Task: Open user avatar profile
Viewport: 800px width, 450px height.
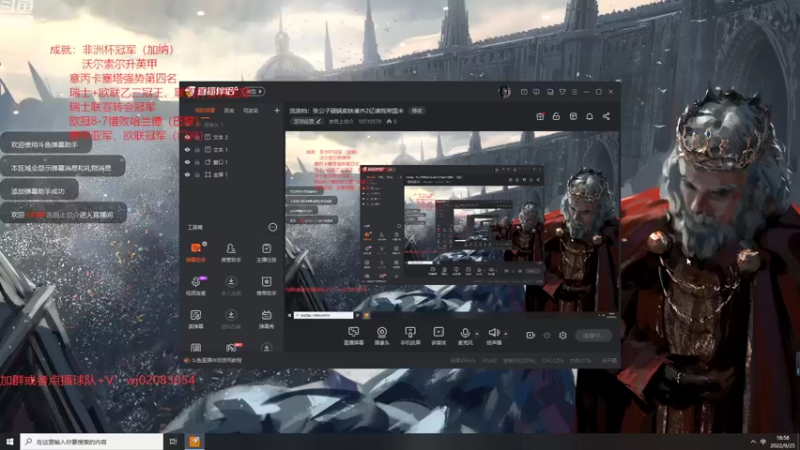Action: (505, 92)
